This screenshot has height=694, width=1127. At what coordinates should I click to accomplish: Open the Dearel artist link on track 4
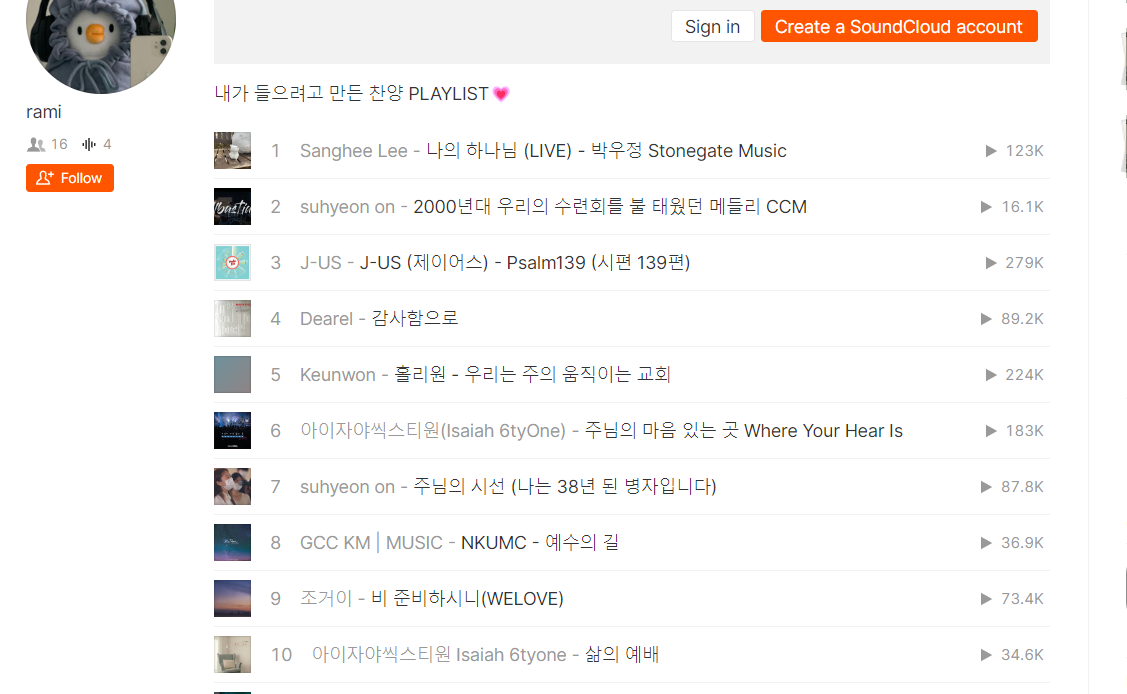tap(326, 319)
